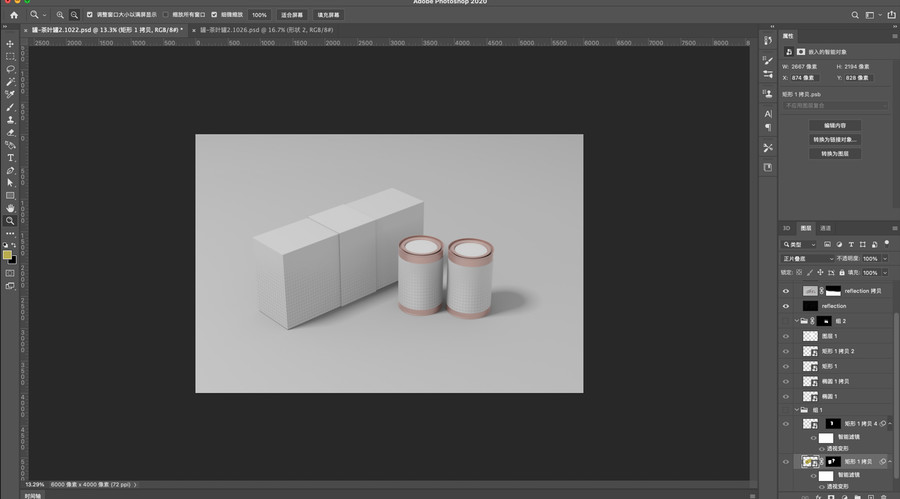This screenshot has width=900, height=499.
Task: Hide the reflection layer
Action: tap(786, 306)
